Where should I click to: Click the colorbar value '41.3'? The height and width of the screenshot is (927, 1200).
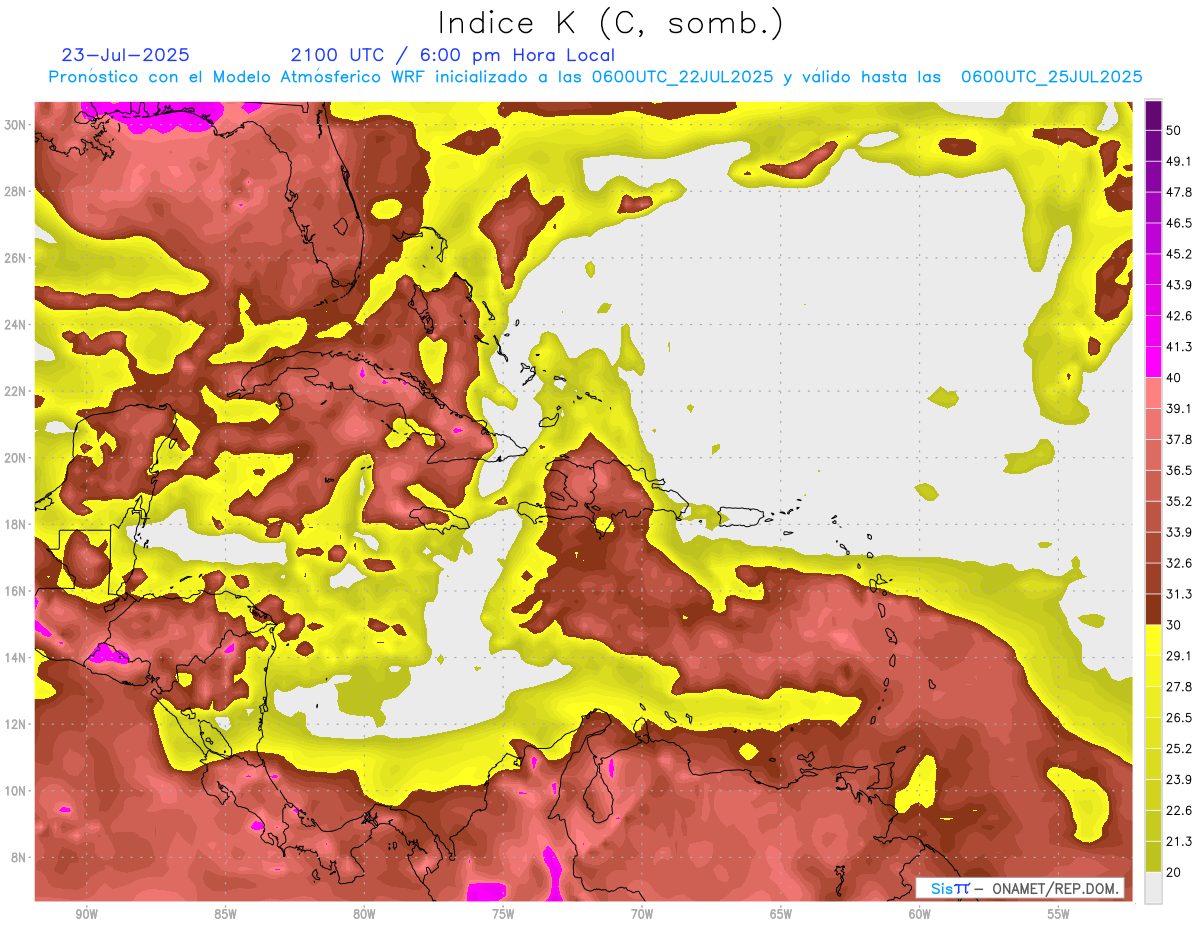pos(1179,347)
